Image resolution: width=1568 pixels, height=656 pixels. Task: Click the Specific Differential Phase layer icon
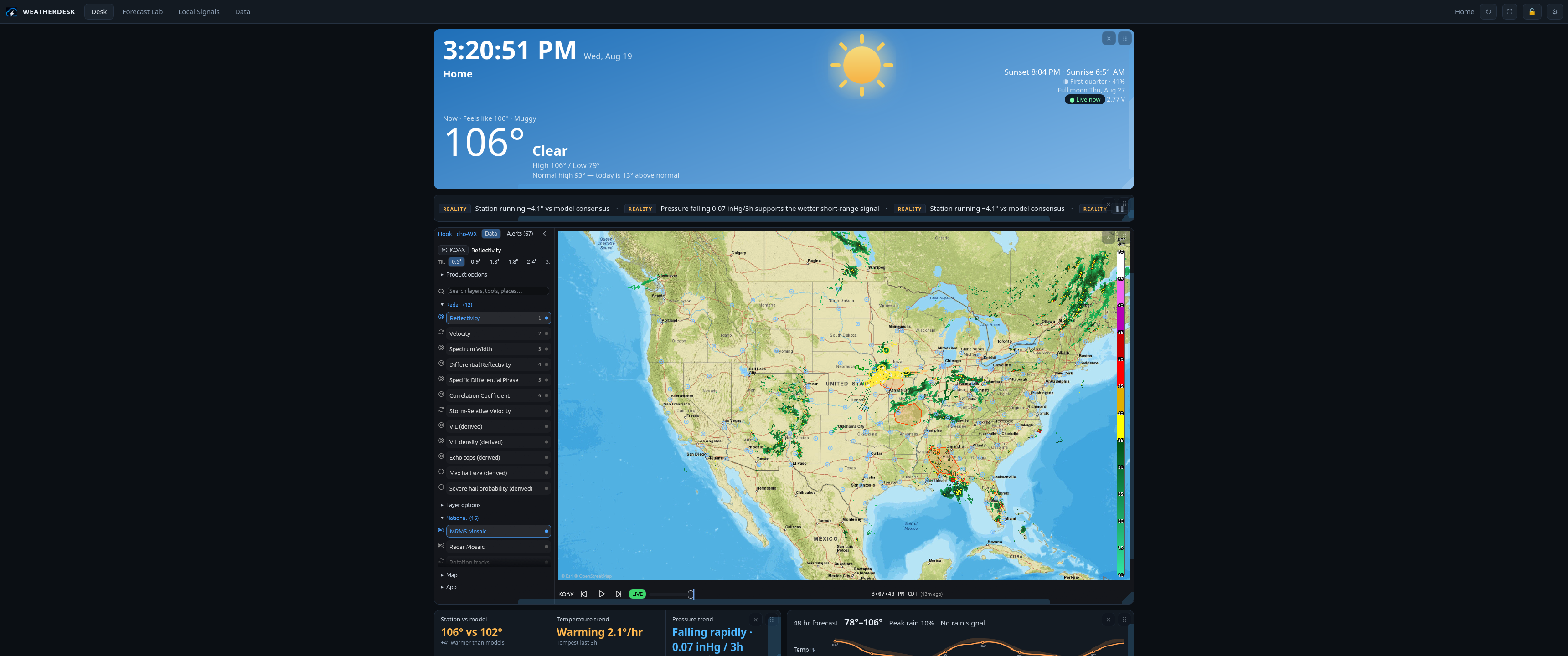coord(441,379)
